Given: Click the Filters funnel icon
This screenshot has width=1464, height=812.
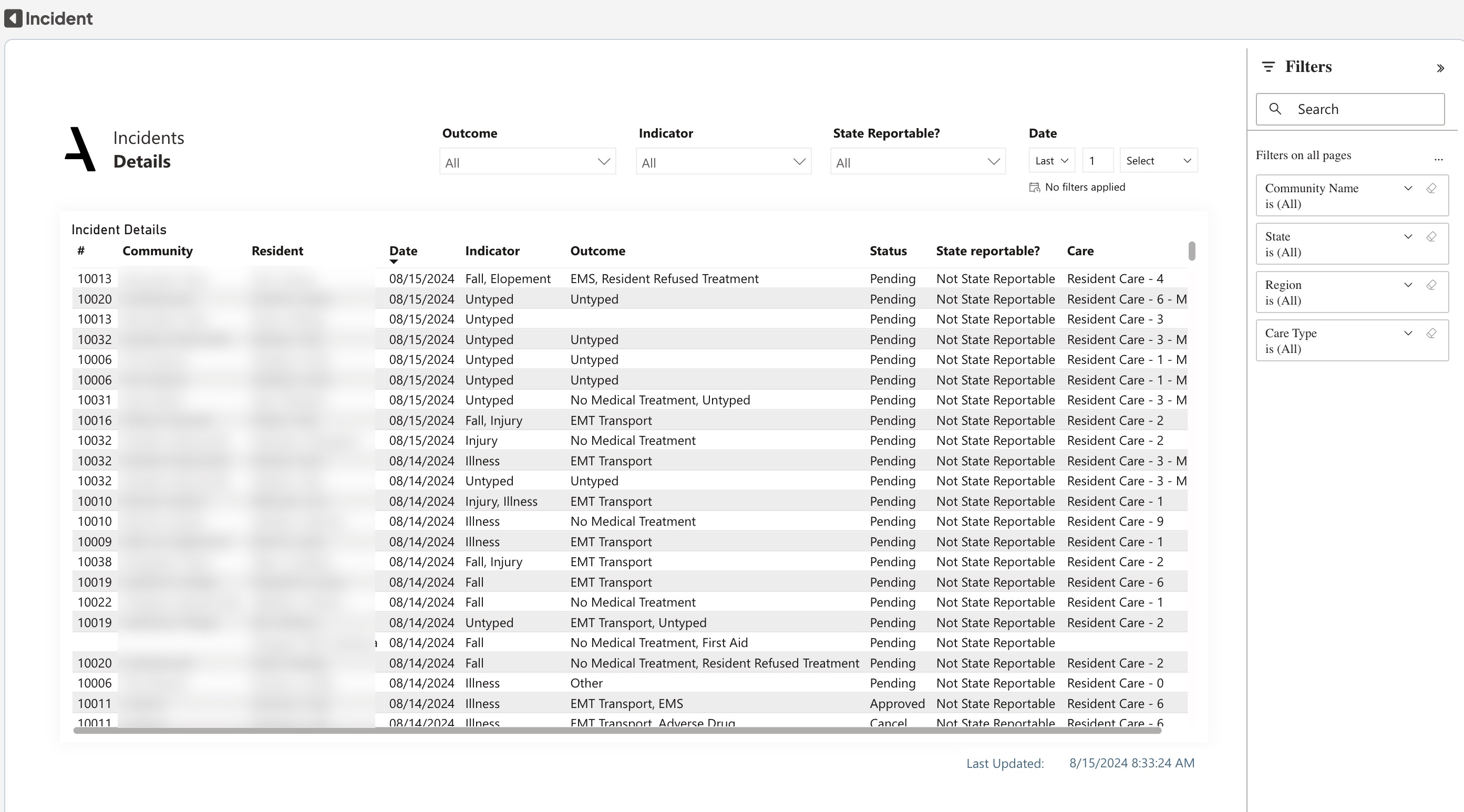Looking at the screenshot, I should click(x=1268, y=67).
